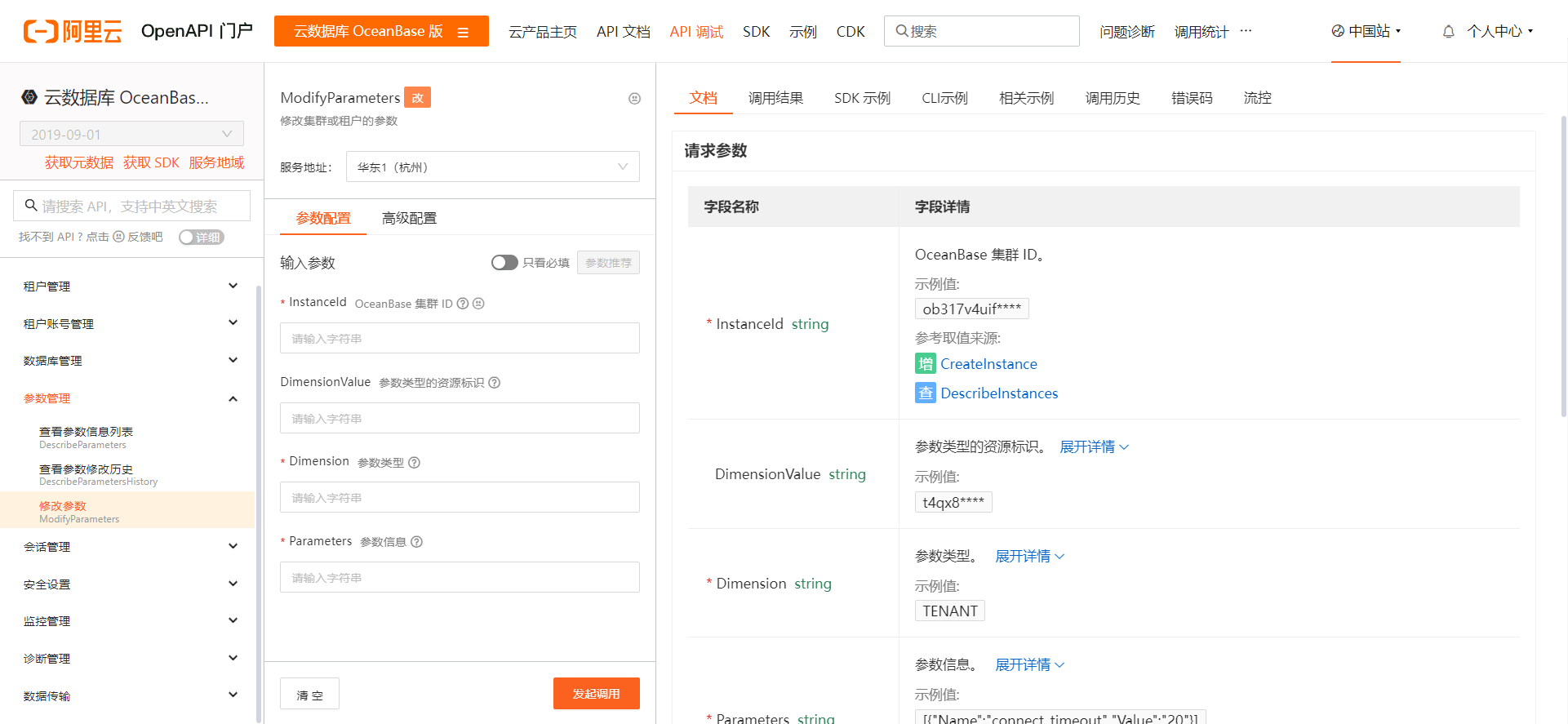Switch to the 错误码 tab
The image size is (1568, 724).
click(1192, 98)
